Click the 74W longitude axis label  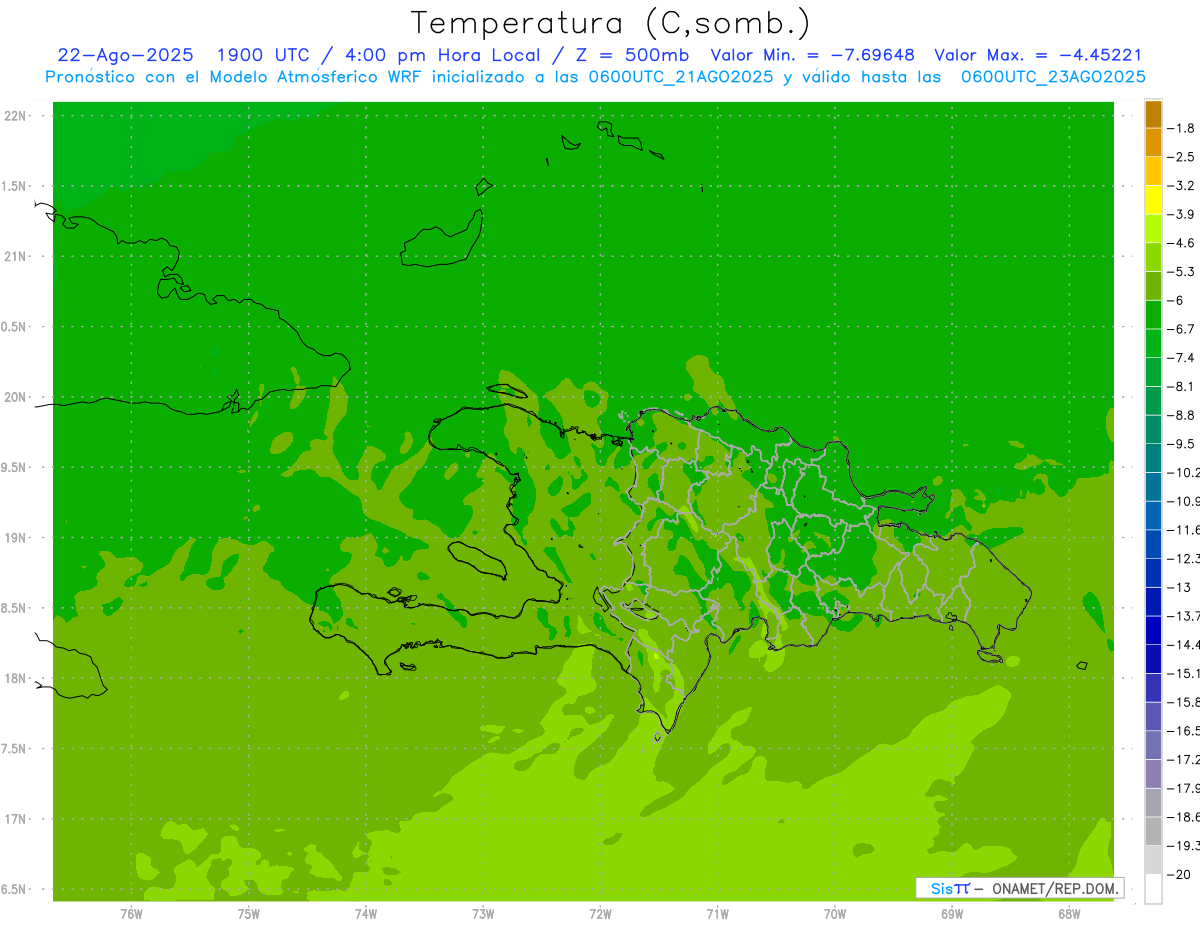pos(366,914)
